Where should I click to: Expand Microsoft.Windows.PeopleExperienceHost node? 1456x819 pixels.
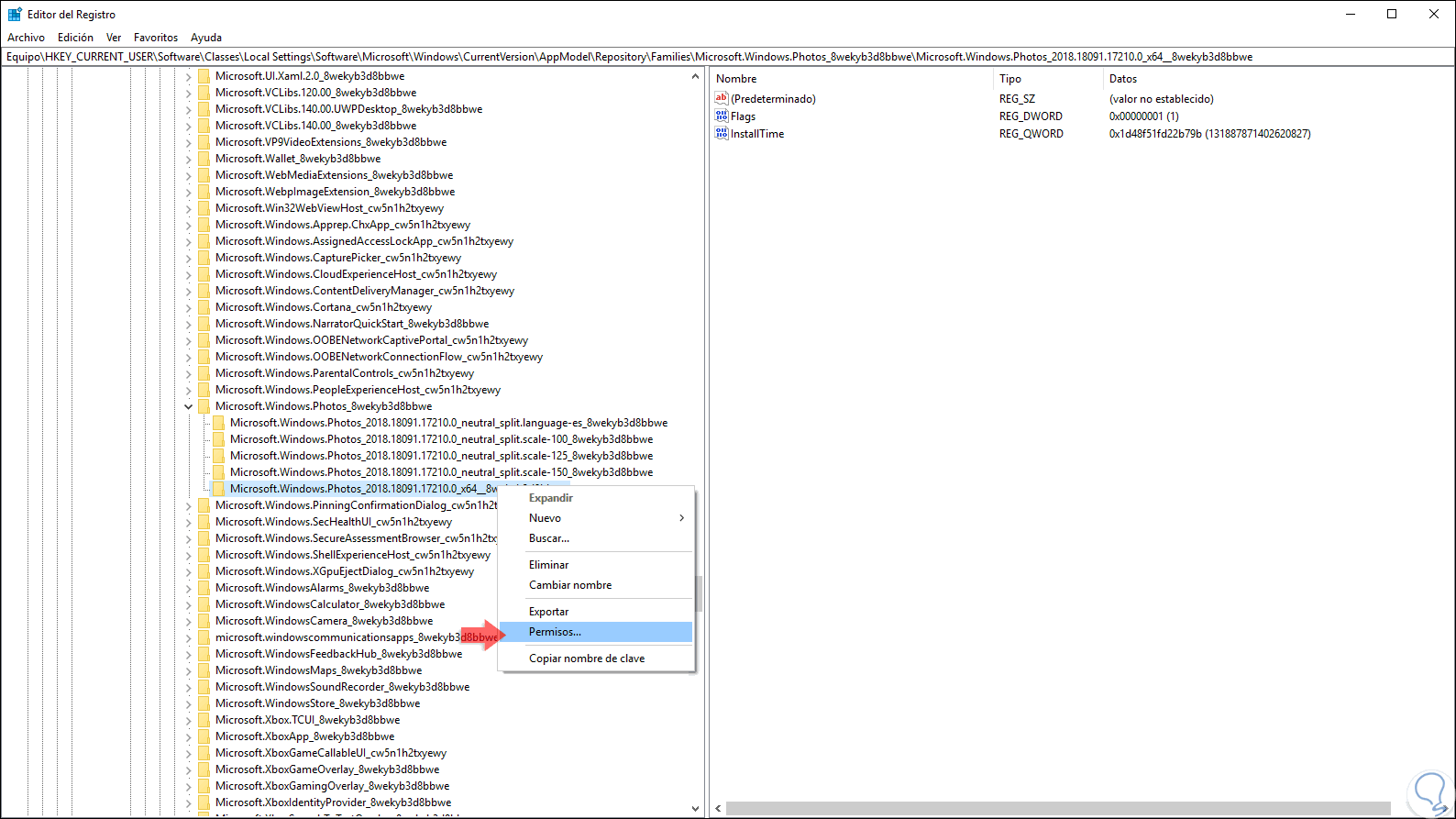(x=189, y=390)
